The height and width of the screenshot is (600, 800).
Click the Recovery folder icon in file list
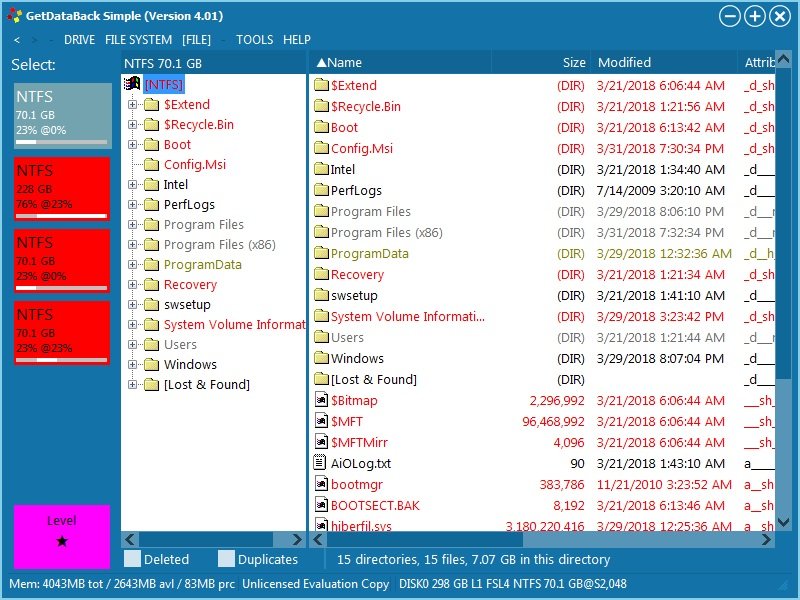[x=321, y=274]
